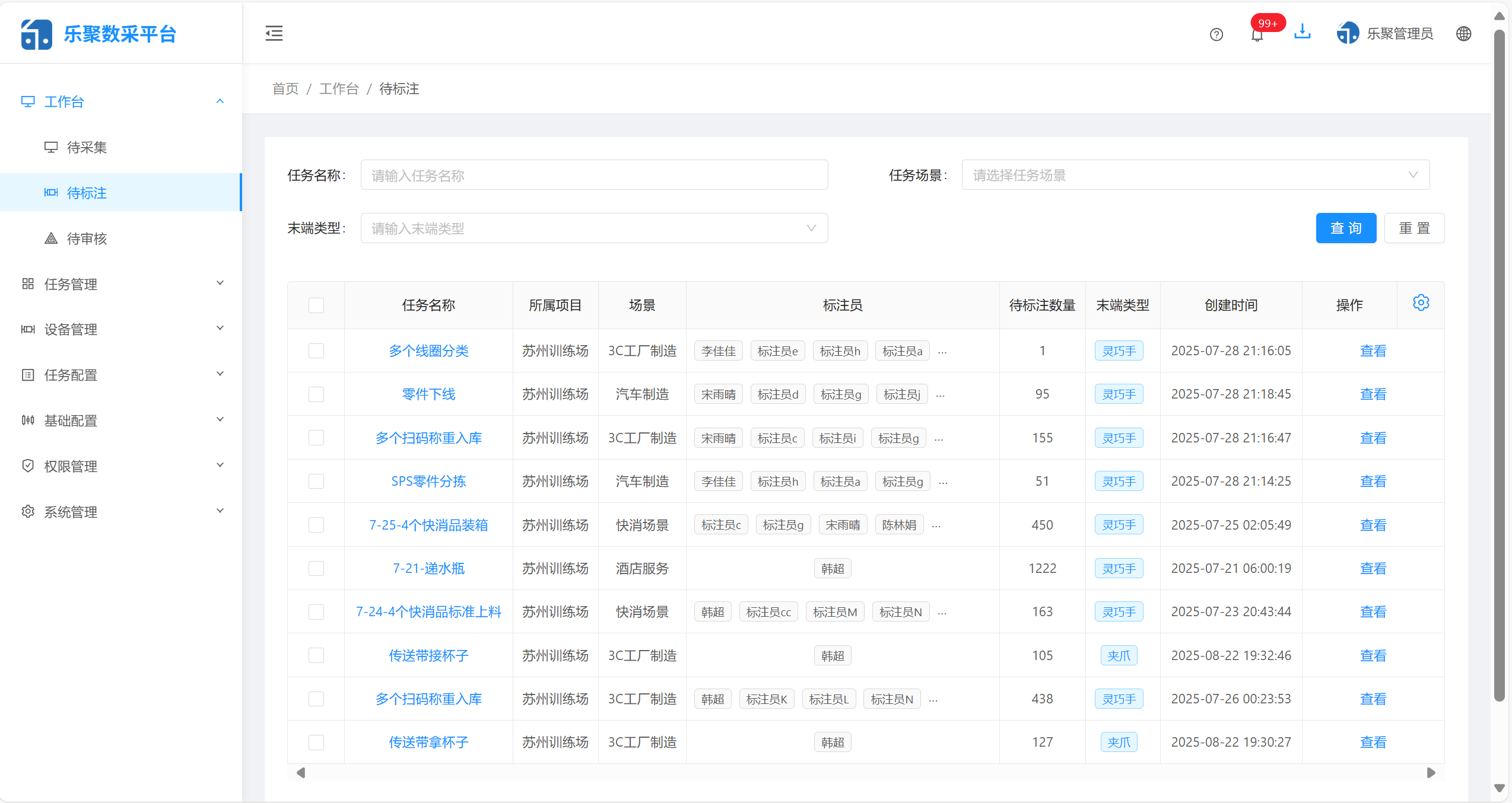Open column settings gear above the table
The width and height of the screenshot is (1512, 803).
pyautogui.click(x=1421, y=302)
